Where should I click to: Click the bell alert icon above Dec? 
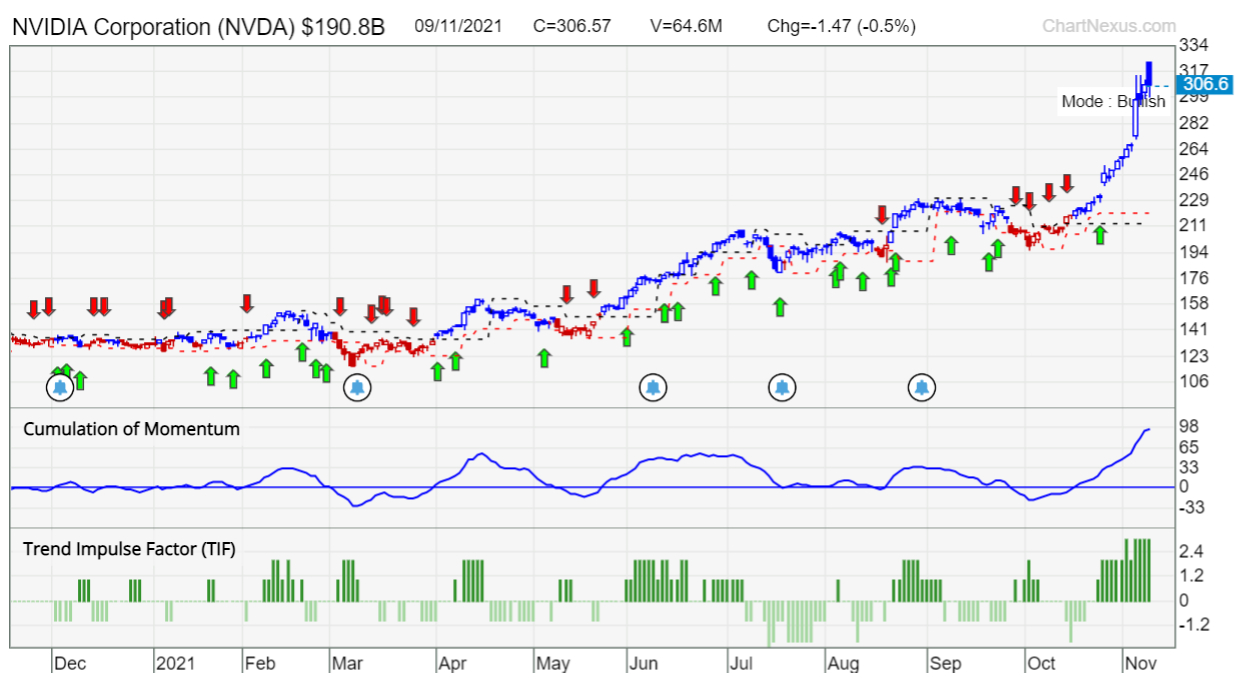pyautogui.click(x=60, y=387)
